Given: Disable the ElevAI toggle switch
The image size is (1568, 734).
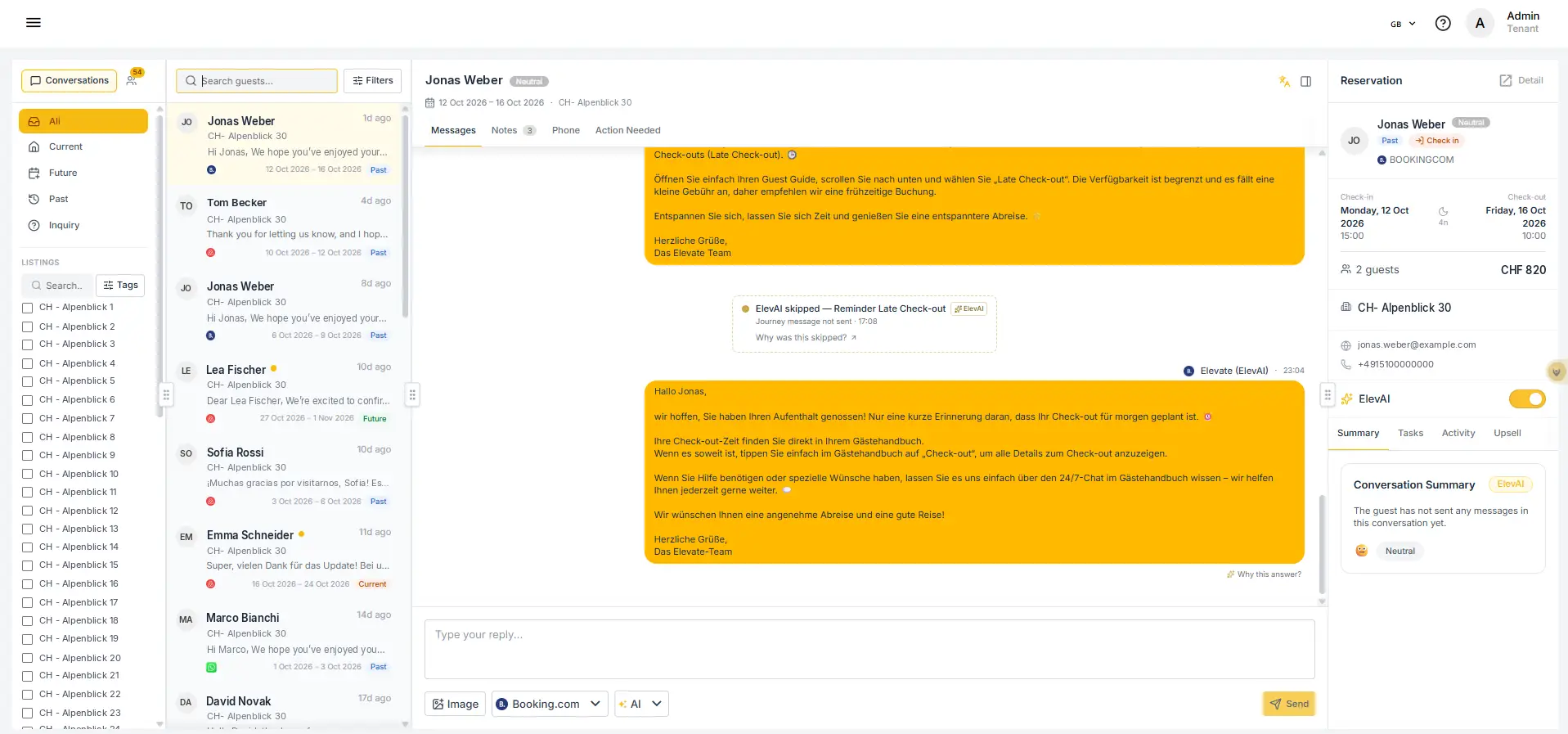Looking at the screenshot, I should 1527,399.
